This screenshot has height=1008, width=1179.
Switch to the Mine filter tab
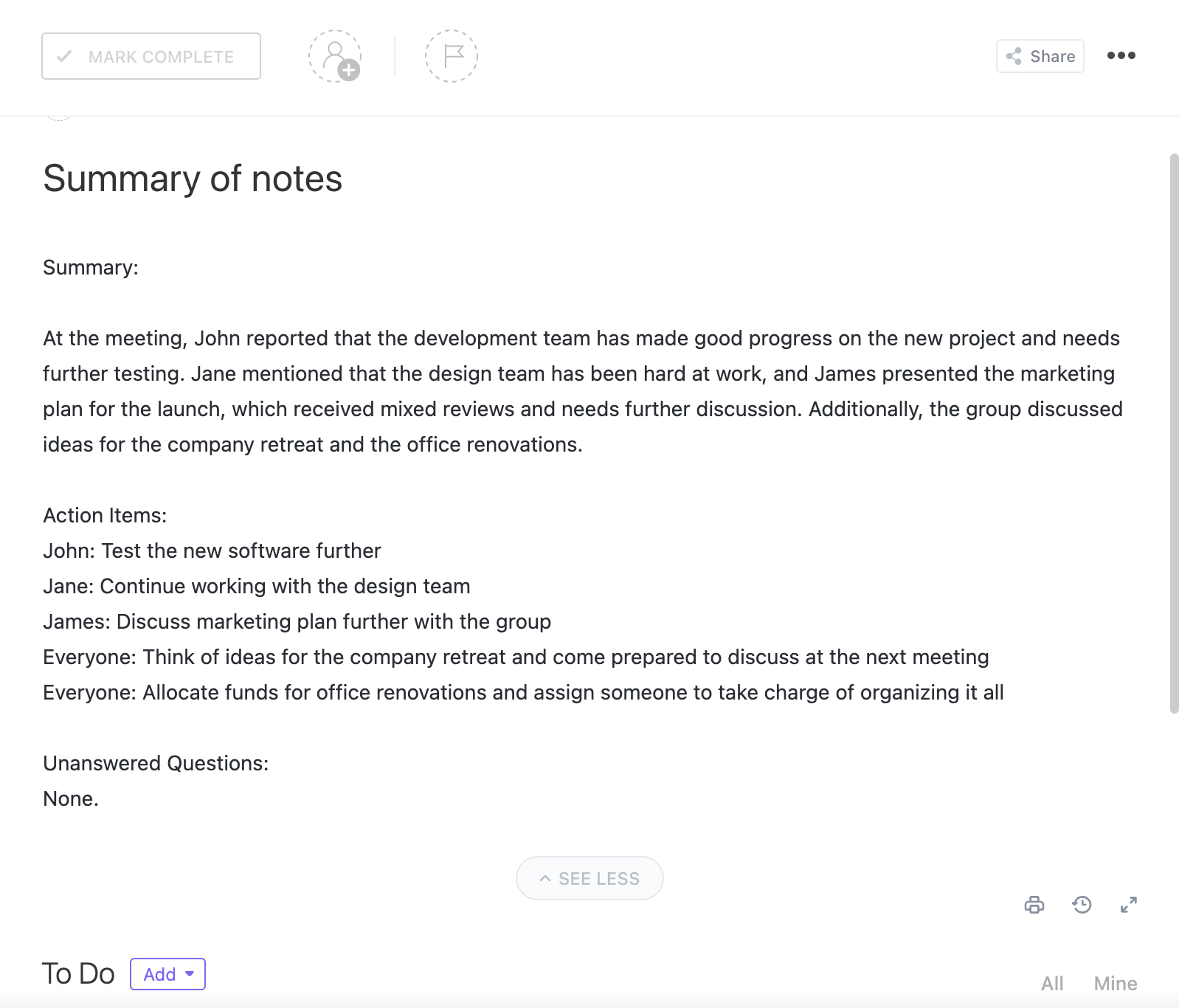coord(1116,983)
